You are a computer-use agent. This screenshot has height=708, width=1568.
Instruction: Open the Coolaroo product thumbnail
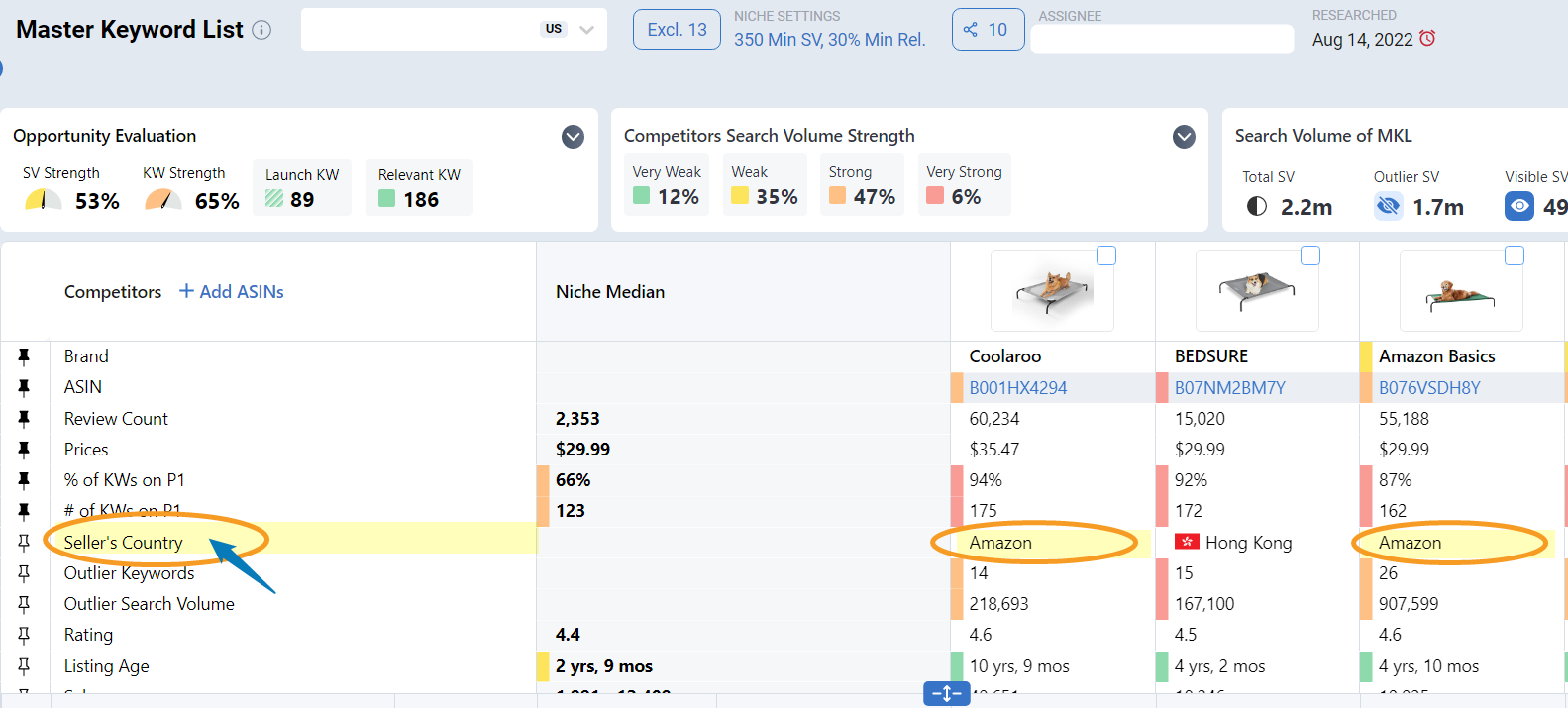coord(1053,290)
